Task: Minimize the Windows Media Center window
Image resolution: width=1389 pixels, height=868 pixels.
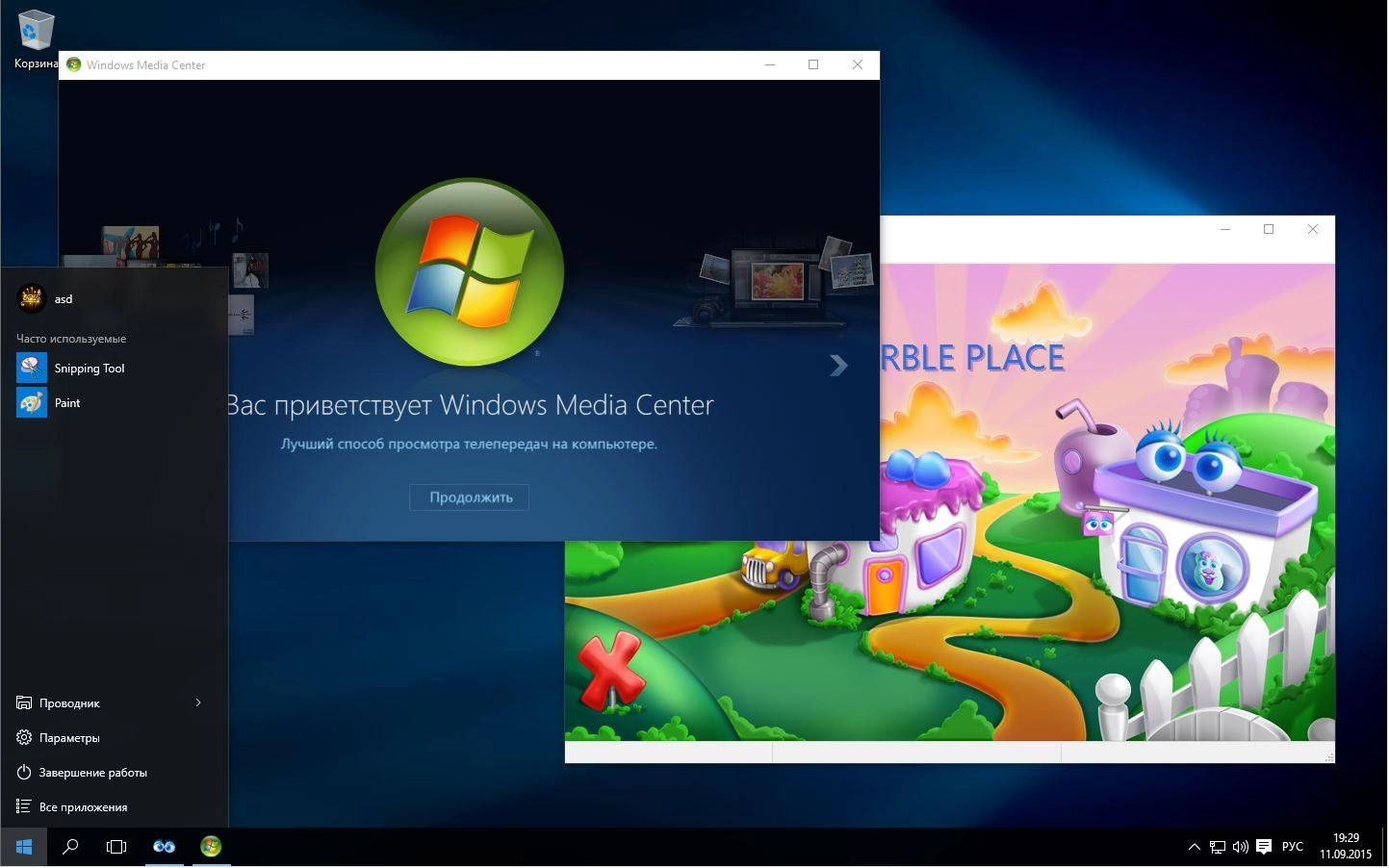Action: tap(770, 64)
